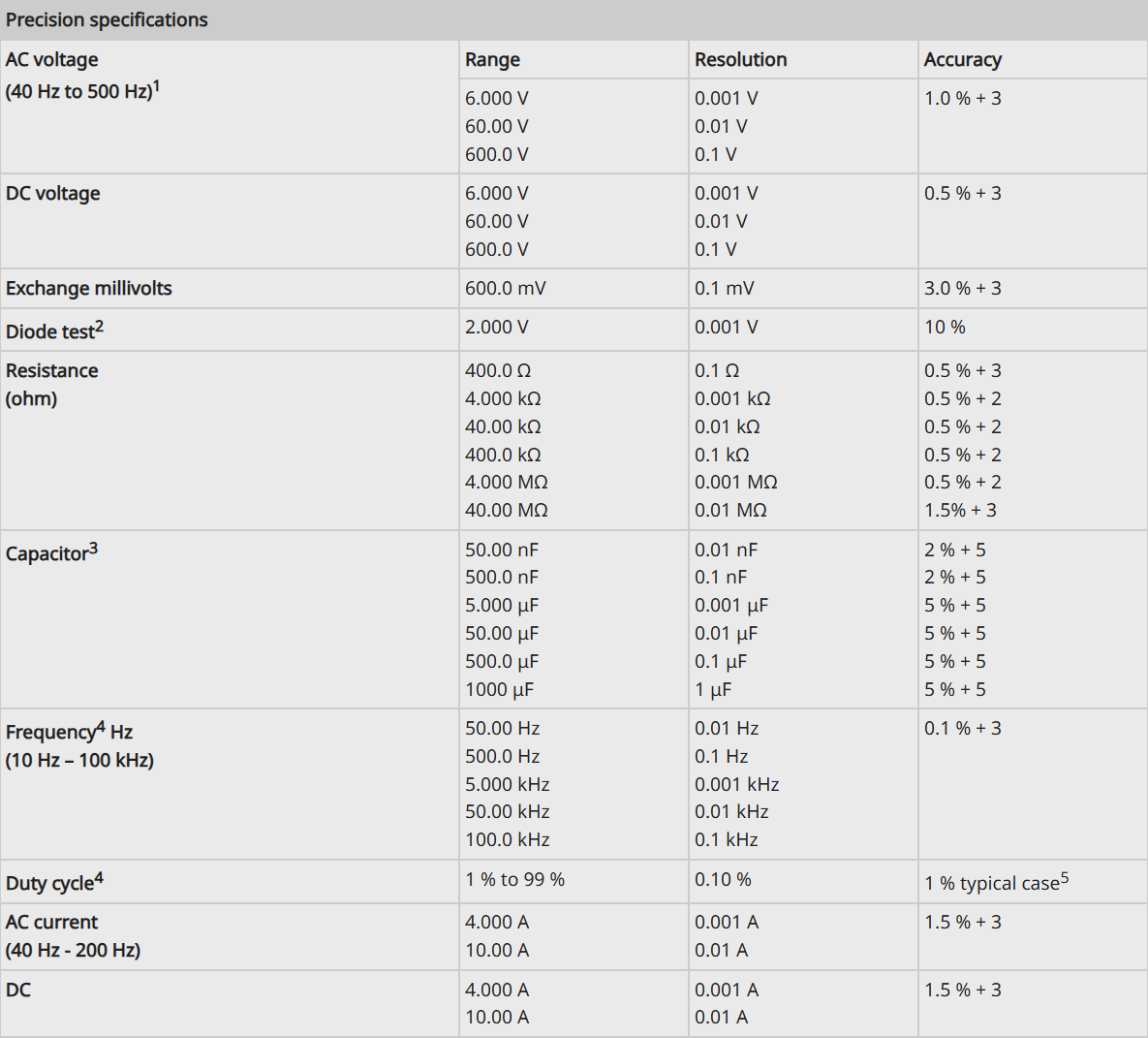The height and width of the screenshot is (1038, 1148).
Task: Click footnote 2 next to Diode test
Action: (x=100, y=326)
